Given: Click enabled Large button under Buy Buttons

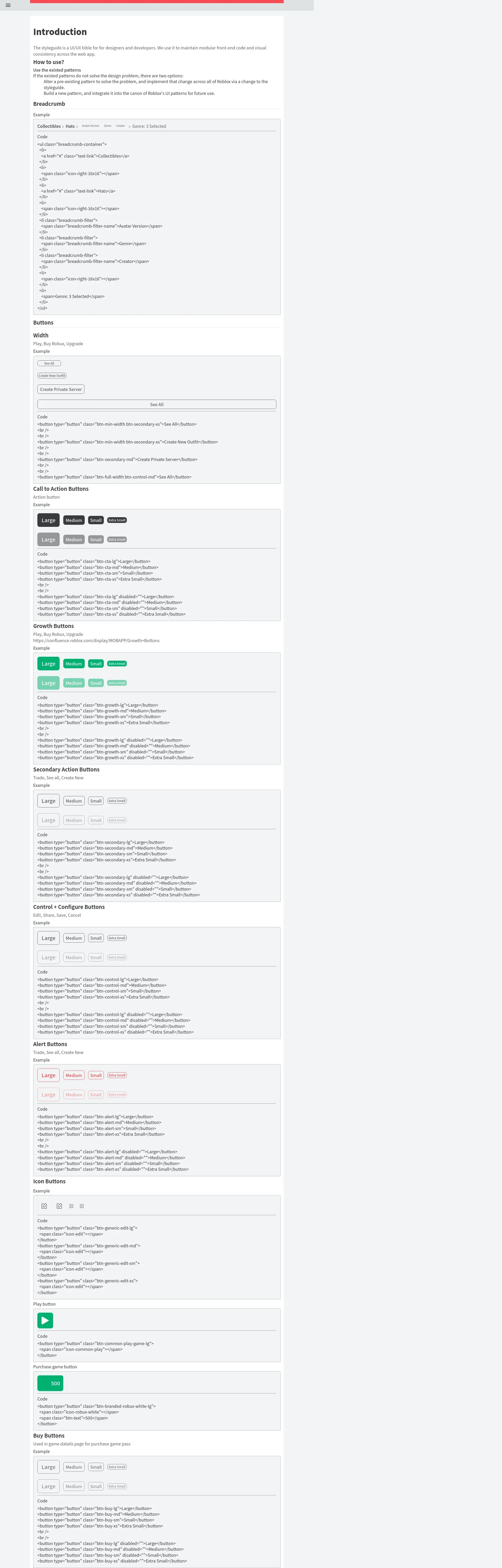Looking at the screenshot, I should pyautogui.click(x=48, y=1467).
